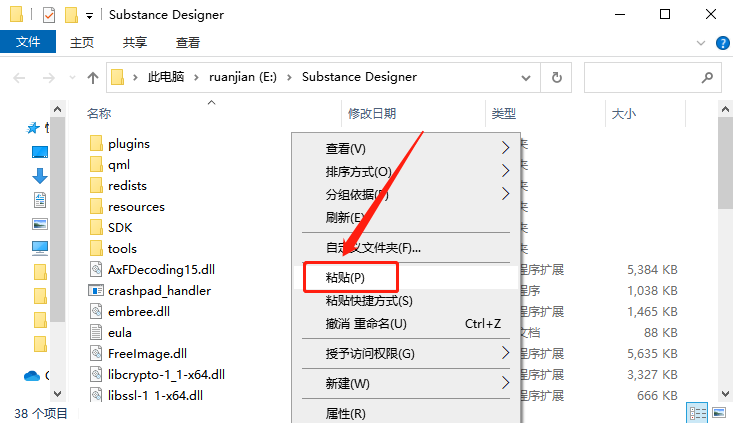Switch to large icons view layout
This screenshot has height=423, width=733.
tap(719, 413)
